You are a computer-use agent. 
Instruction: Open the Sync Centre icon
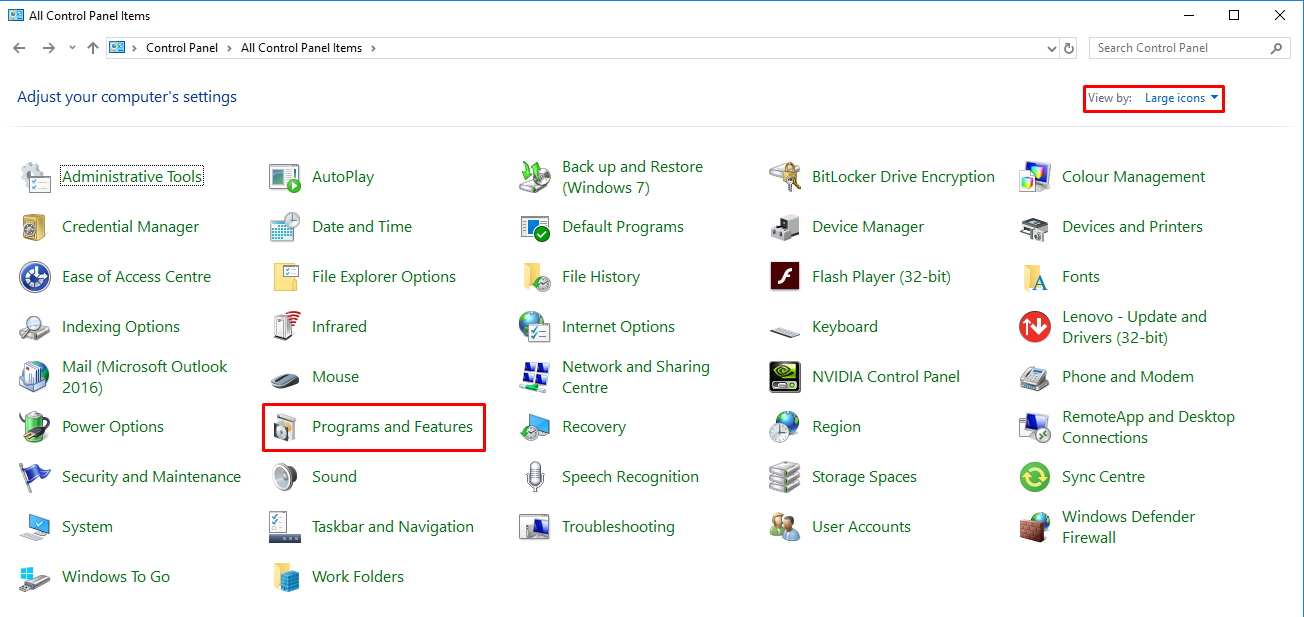tap(1035, 477)
